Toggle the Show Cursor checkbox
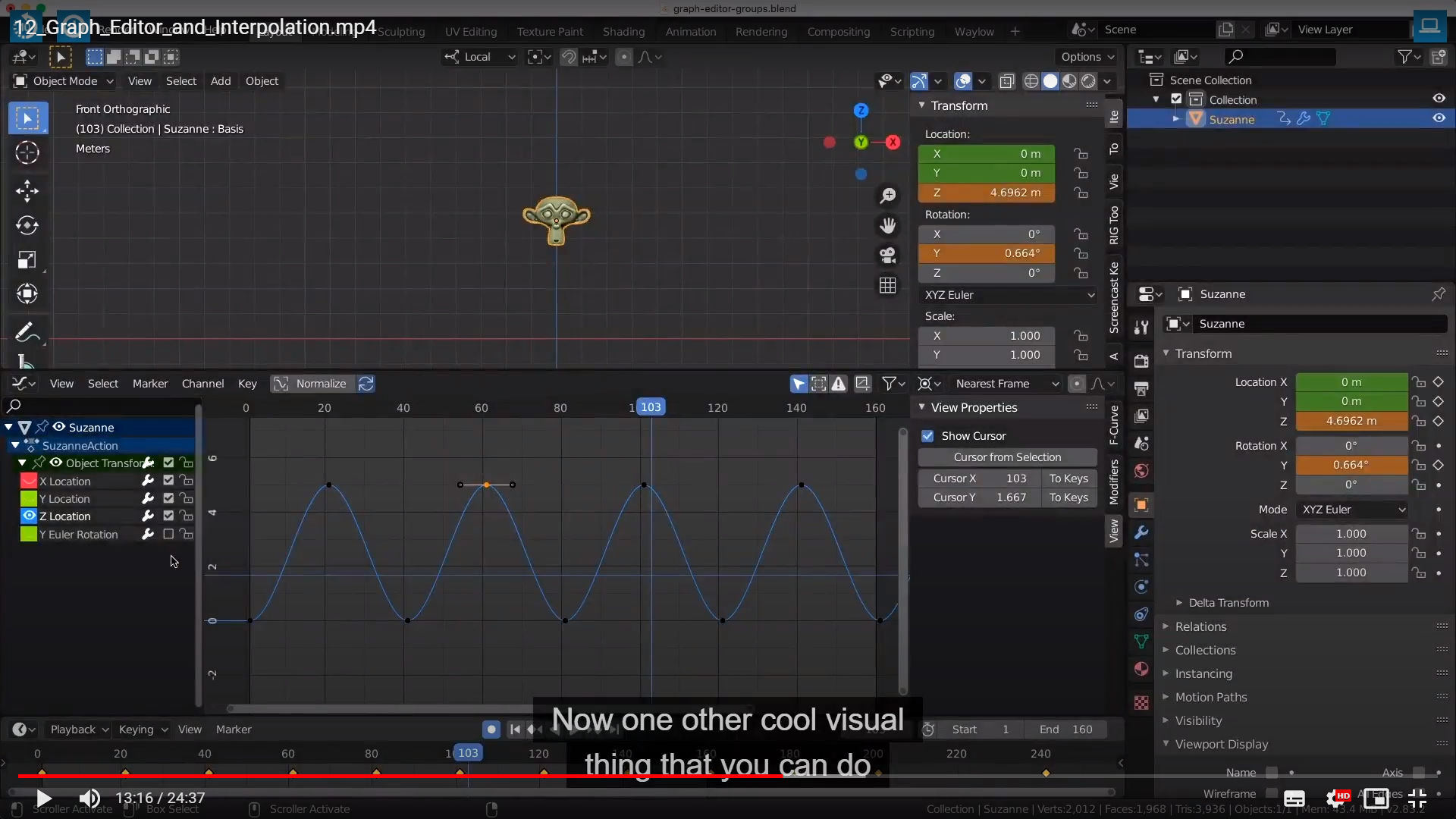The height and width of the screenshot is (819, 1456). [927, 436]
